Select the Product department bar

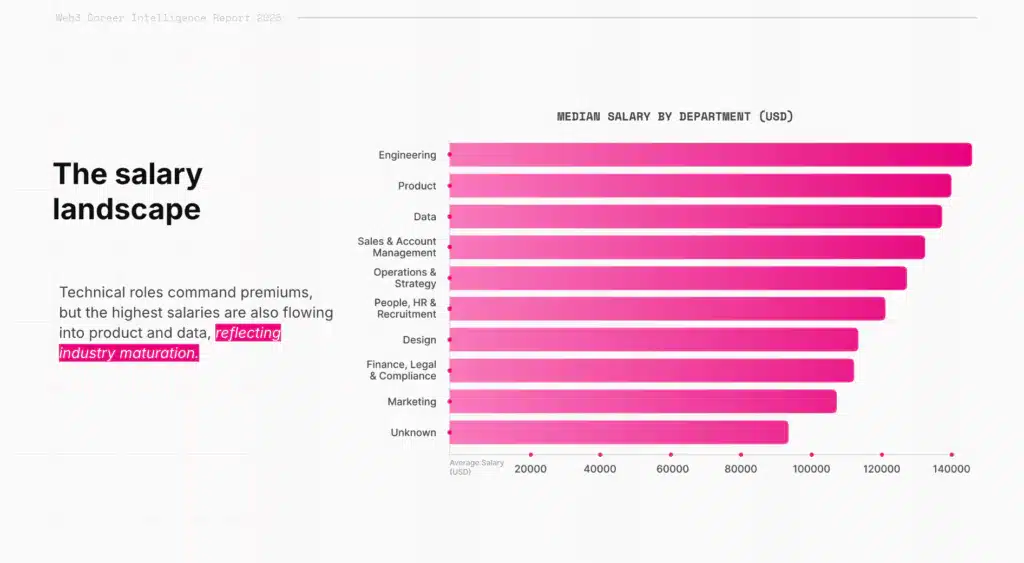(700, 186)
